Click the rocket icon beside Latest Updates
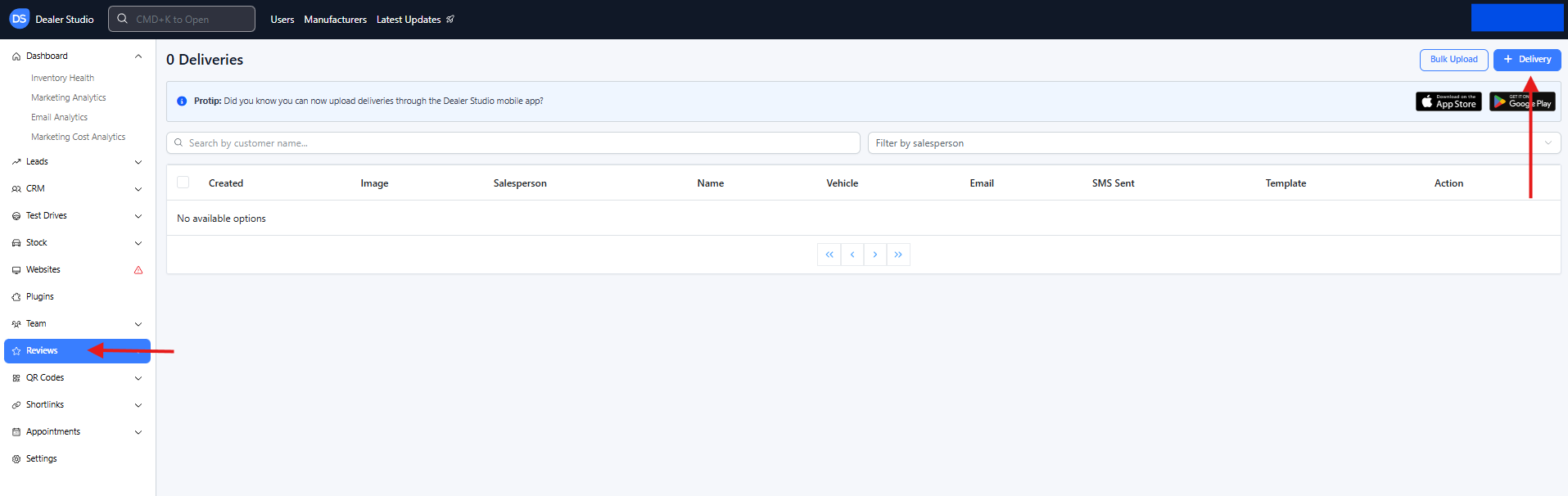The height and width of the screenshot is (496, 1568). pos(450,19)
